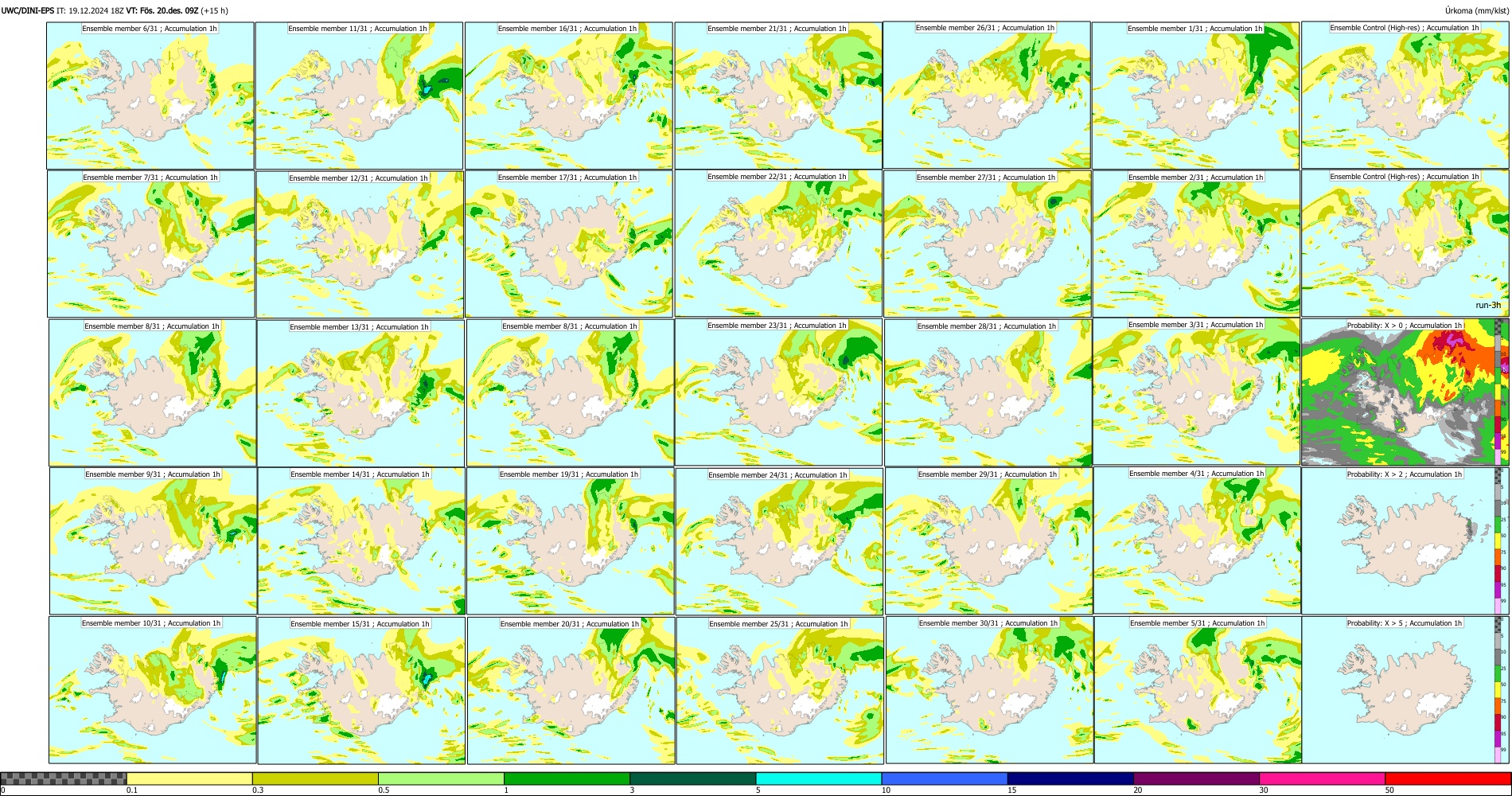Pick the dark green 3–5 legend swatch
1512x796 pixels.
click(692, 778)
